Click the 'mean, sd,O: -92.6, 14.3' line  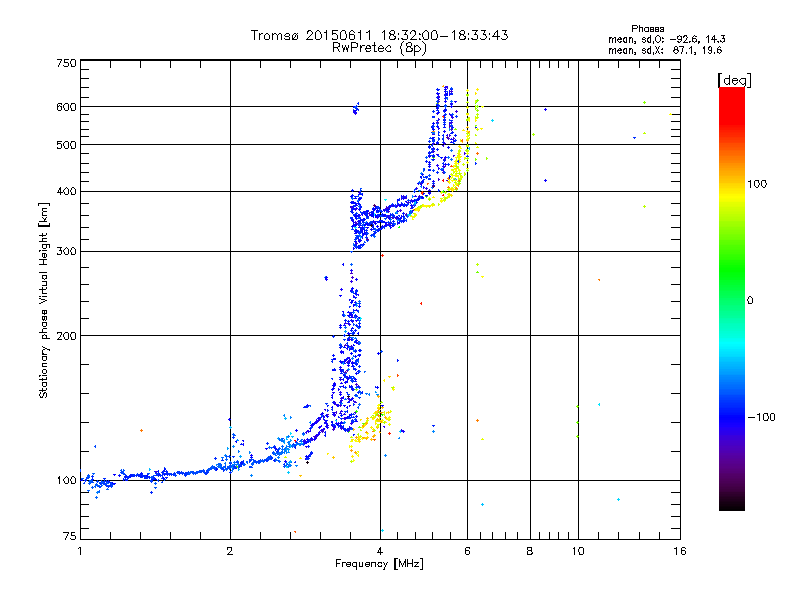point(666,39)
